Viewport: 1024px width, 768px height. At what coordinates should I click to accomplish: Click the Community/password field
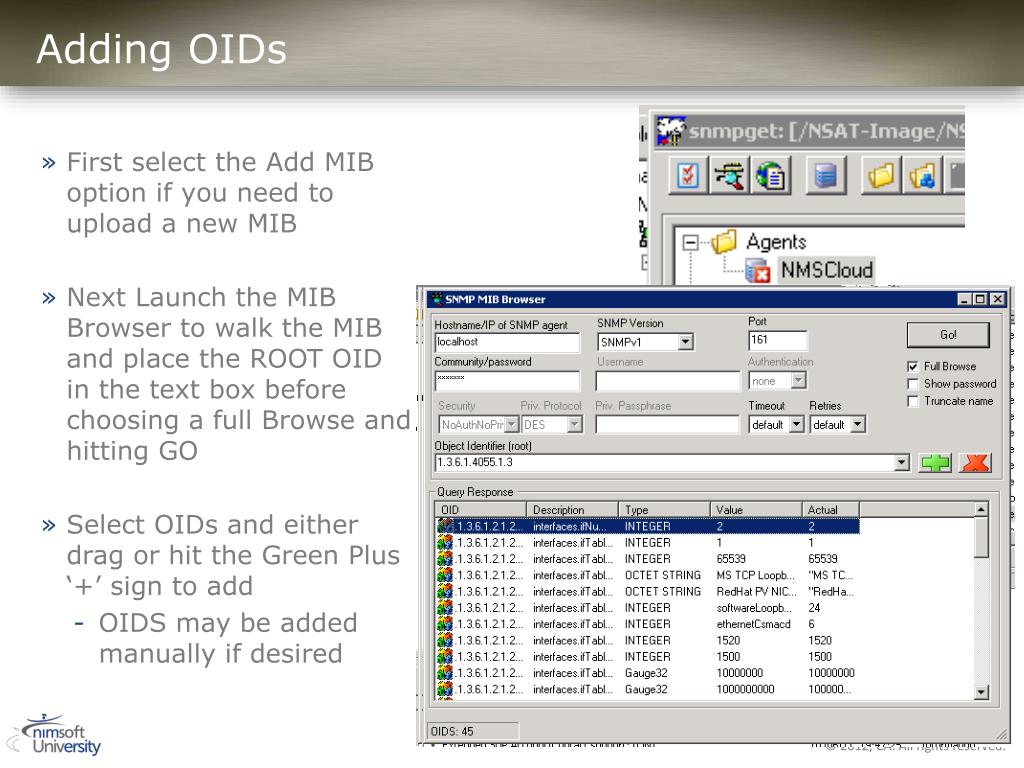point(507,380)
